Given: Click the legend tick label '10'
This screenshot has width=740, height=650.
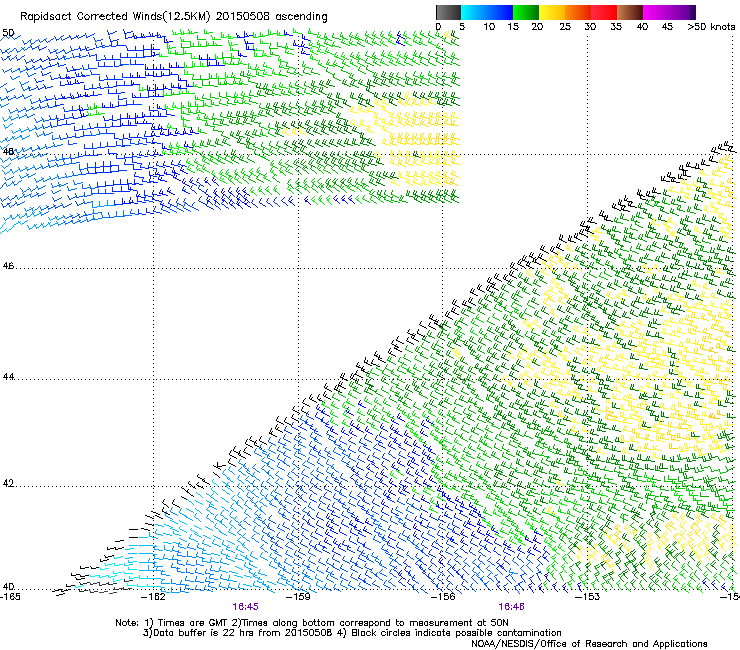Looking at the screenshot, I should 489,27.
